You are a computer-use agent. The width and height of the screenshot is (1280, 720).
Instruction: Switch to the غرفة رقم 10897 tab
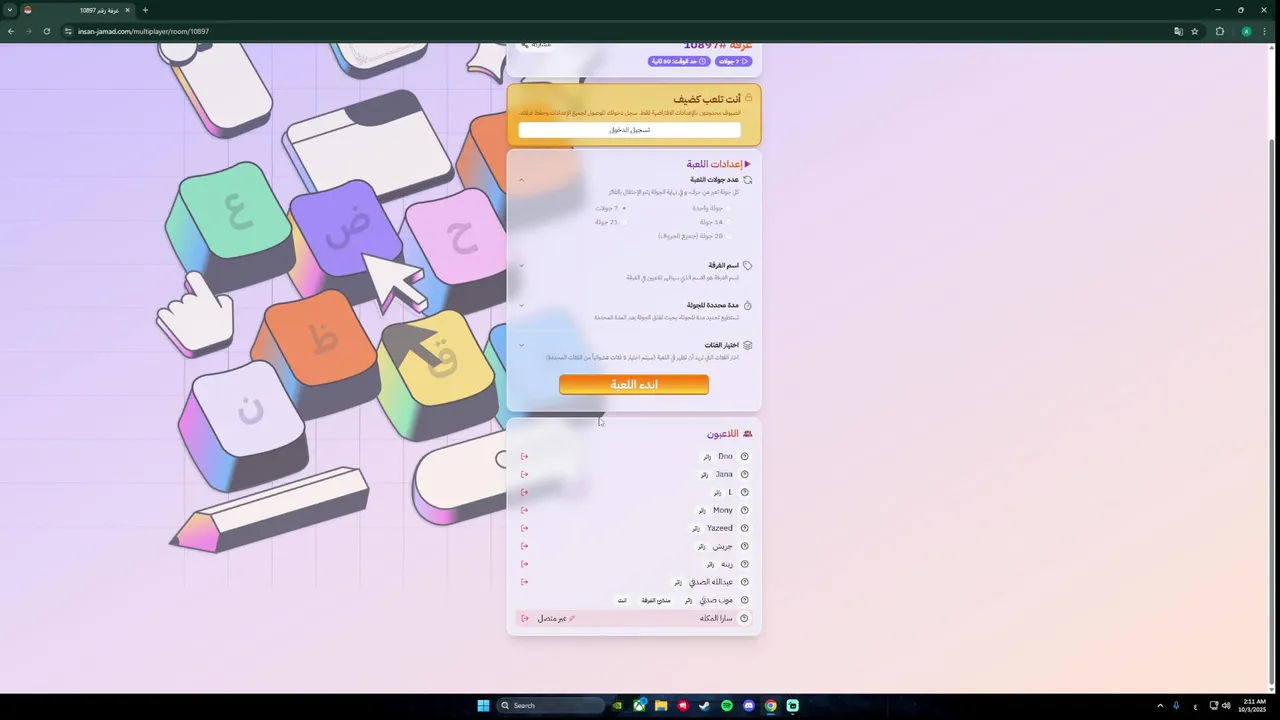pyautogui.click(x=77, y=10)
